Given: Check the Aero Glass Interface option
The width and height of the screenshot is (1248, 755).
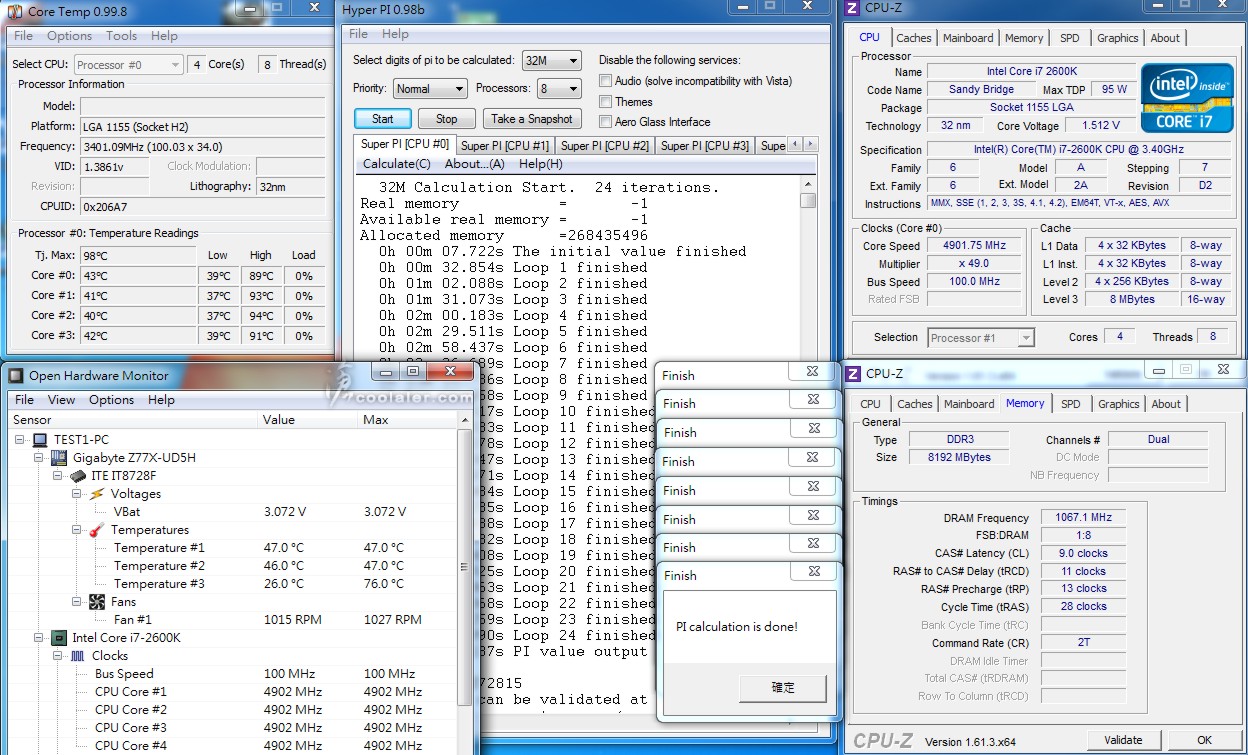Looking at the screenshot, I should tap(605, 122).
